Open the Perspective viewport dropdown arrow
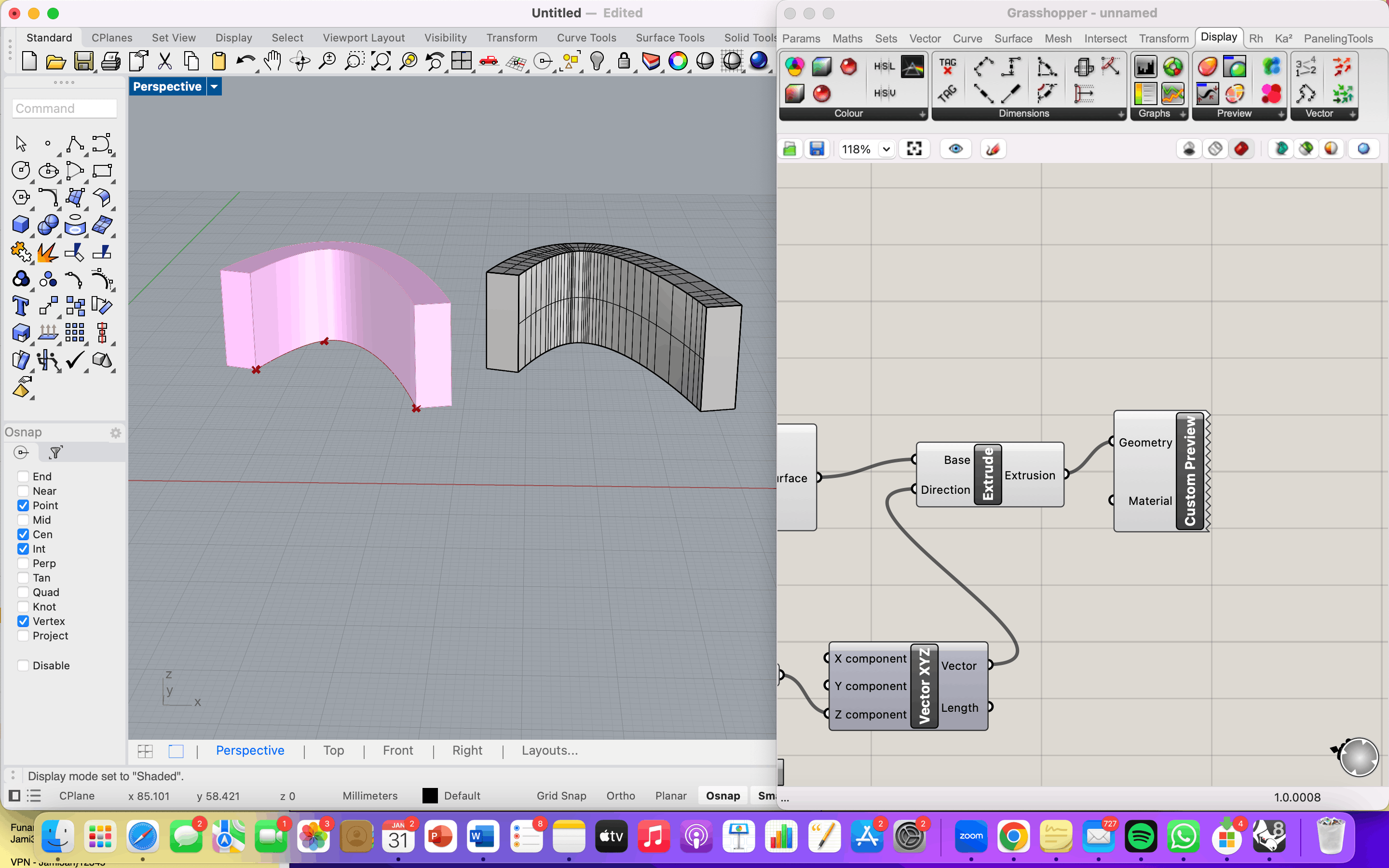The height and width of the screenshot is (868, 1389). pos(214,87)
